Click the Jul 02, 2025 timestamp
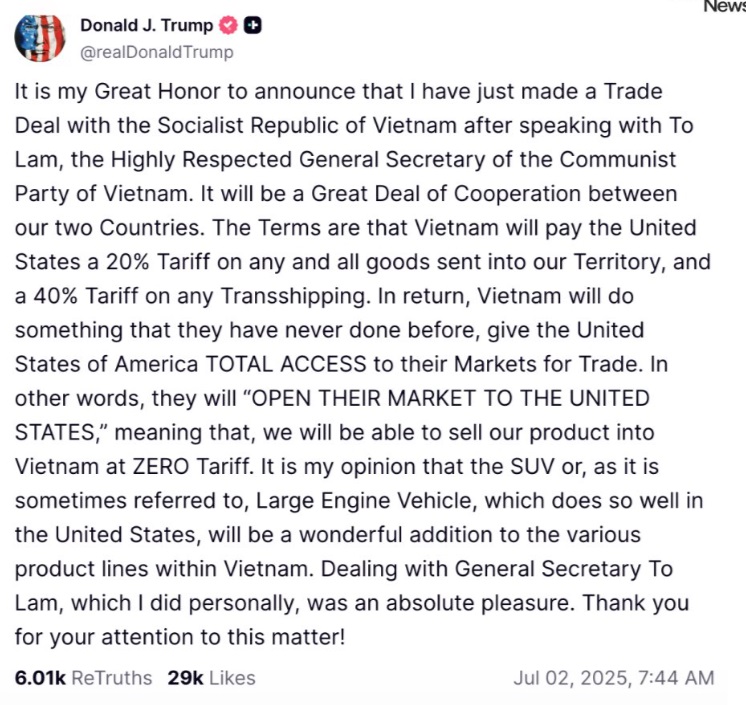 tap(614, 677)
